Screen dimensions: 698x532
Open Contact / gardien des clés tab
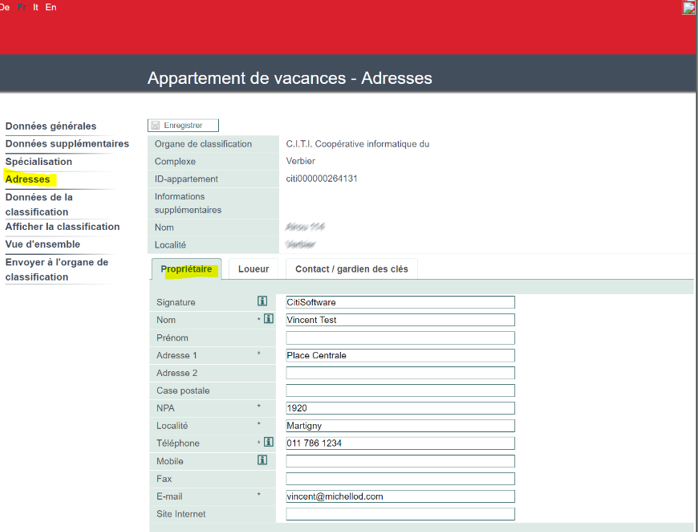click(x=351, y=269)
